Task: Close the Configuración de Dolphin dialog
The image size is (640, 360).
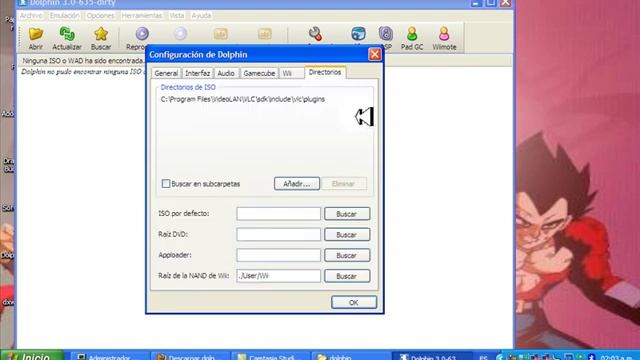Action: coord(375,54)
